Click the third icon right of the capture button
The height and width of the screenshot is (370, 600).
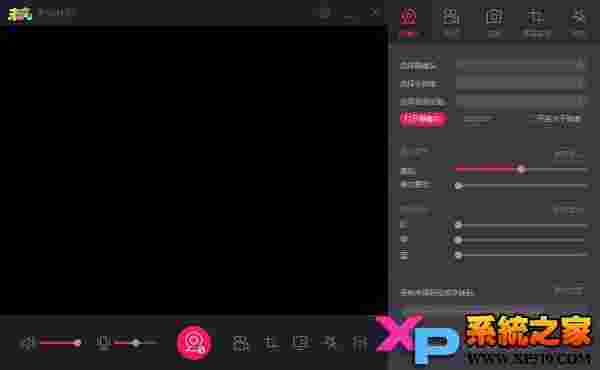pyautogui.click(x=301, y=343)
